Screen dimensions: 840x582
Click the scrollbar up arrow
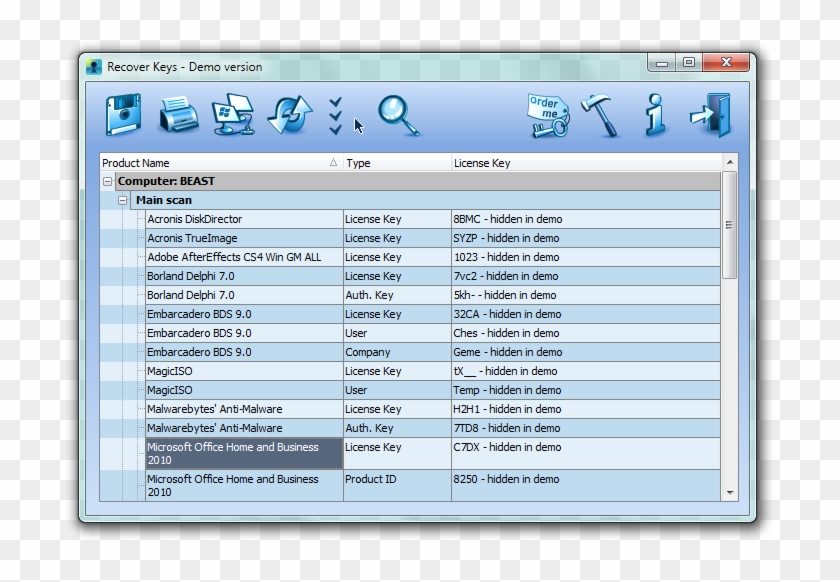[x=730, y=162]
